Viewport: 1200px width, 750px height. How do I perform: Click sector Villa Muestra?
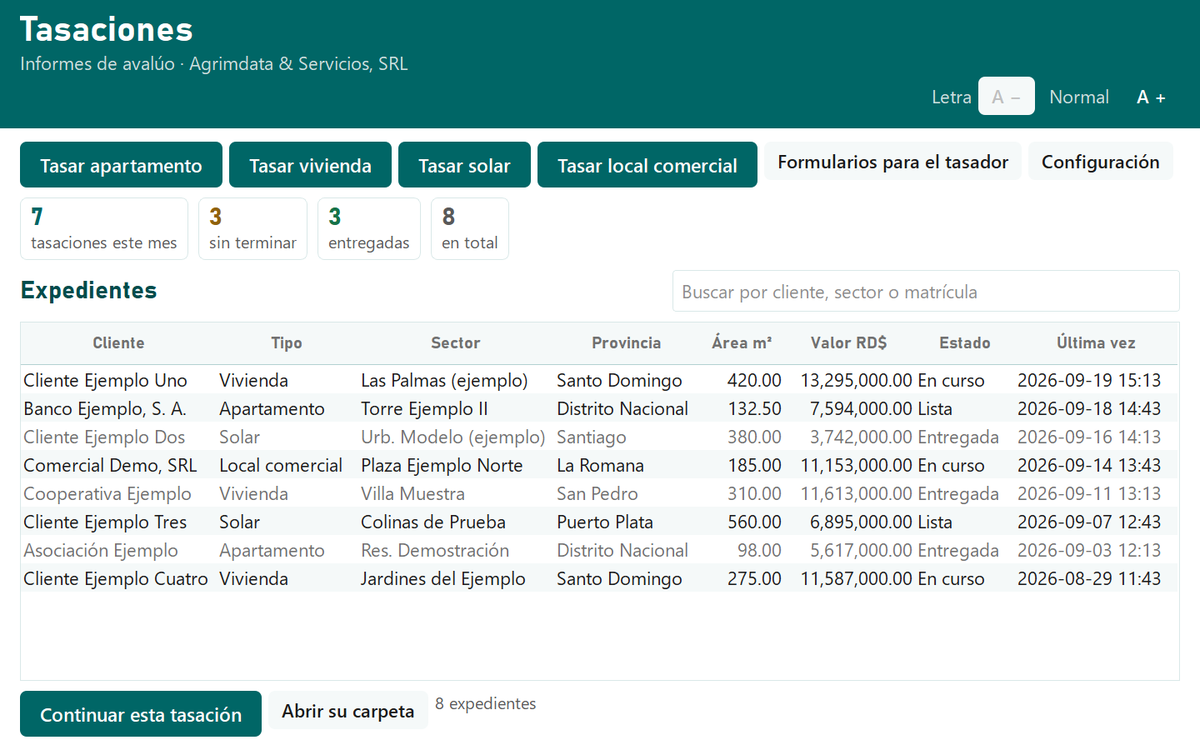point(413,493)
